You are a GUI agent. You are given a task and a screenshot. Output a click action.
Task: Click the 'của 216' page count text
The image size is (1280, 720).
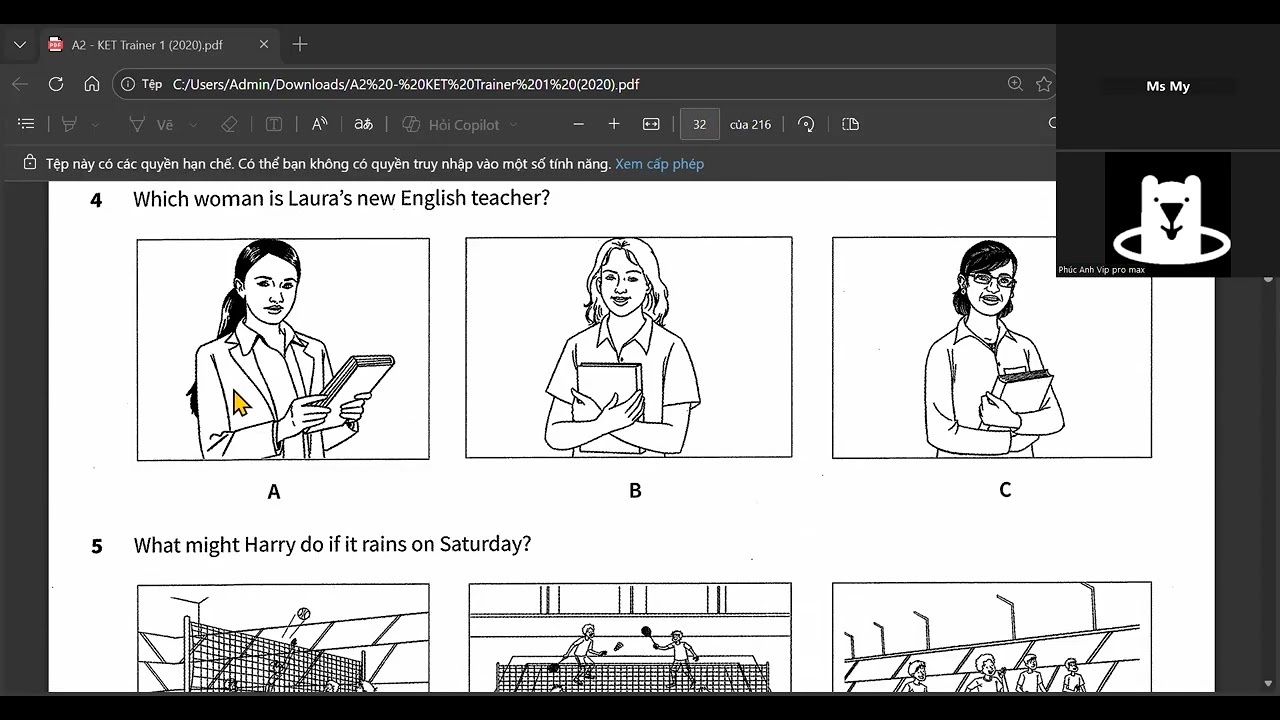(750, 124)
